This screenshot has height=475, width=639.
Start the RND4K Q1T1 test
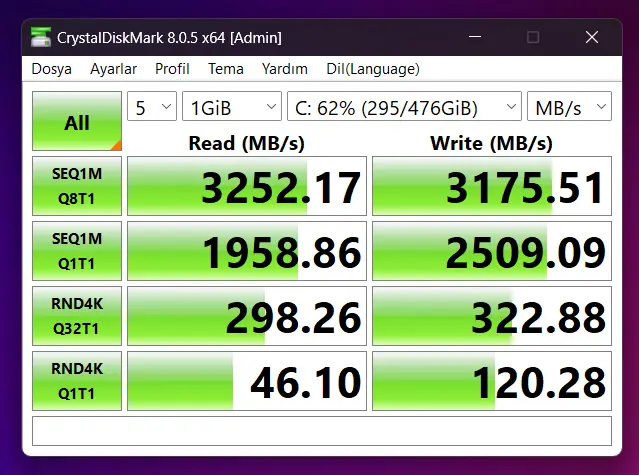pyautogui.click(x=77, y=381)
